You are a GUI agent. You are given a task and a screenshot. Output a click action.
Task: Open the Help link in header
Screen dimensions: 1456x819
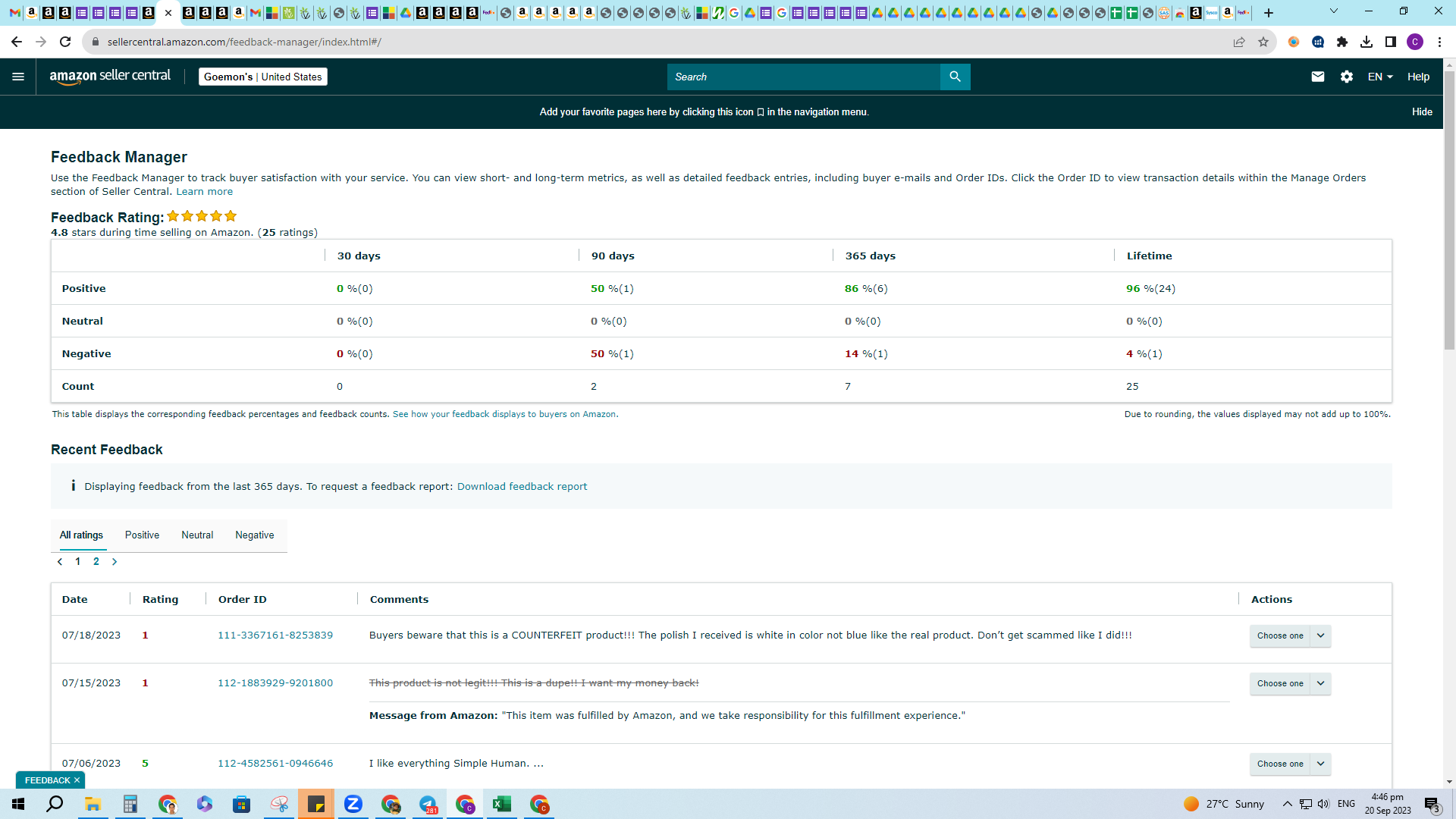[x=1418, y=77]
